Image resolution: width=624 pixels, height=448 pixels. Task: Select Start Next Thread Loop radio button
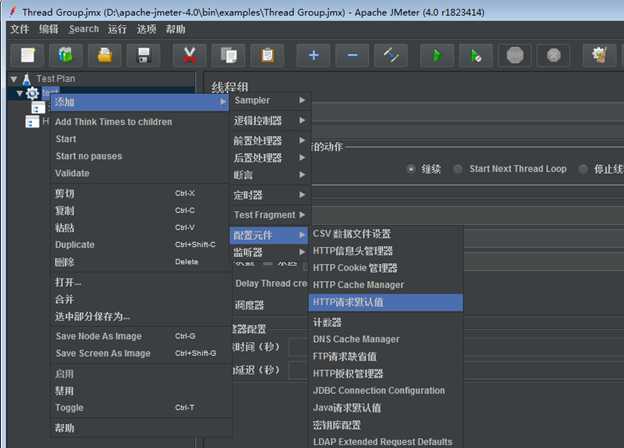tap(458, 169)
